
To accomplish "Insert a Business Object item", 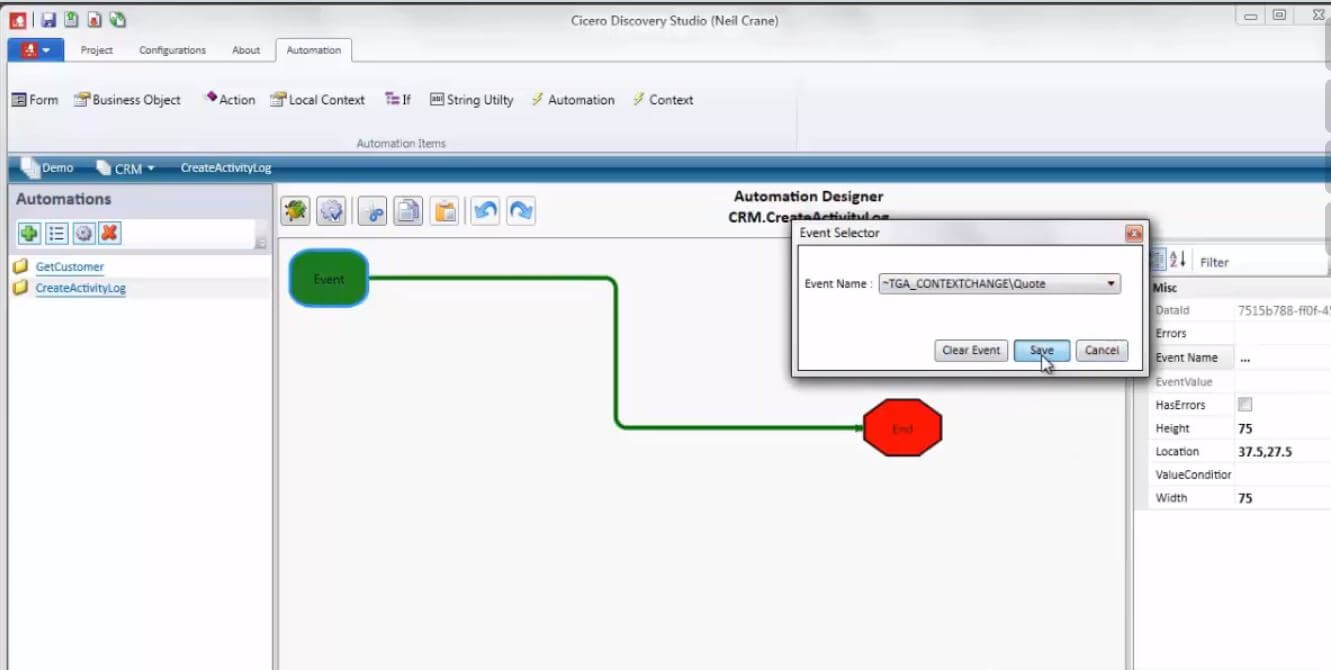I will [128, 100].
